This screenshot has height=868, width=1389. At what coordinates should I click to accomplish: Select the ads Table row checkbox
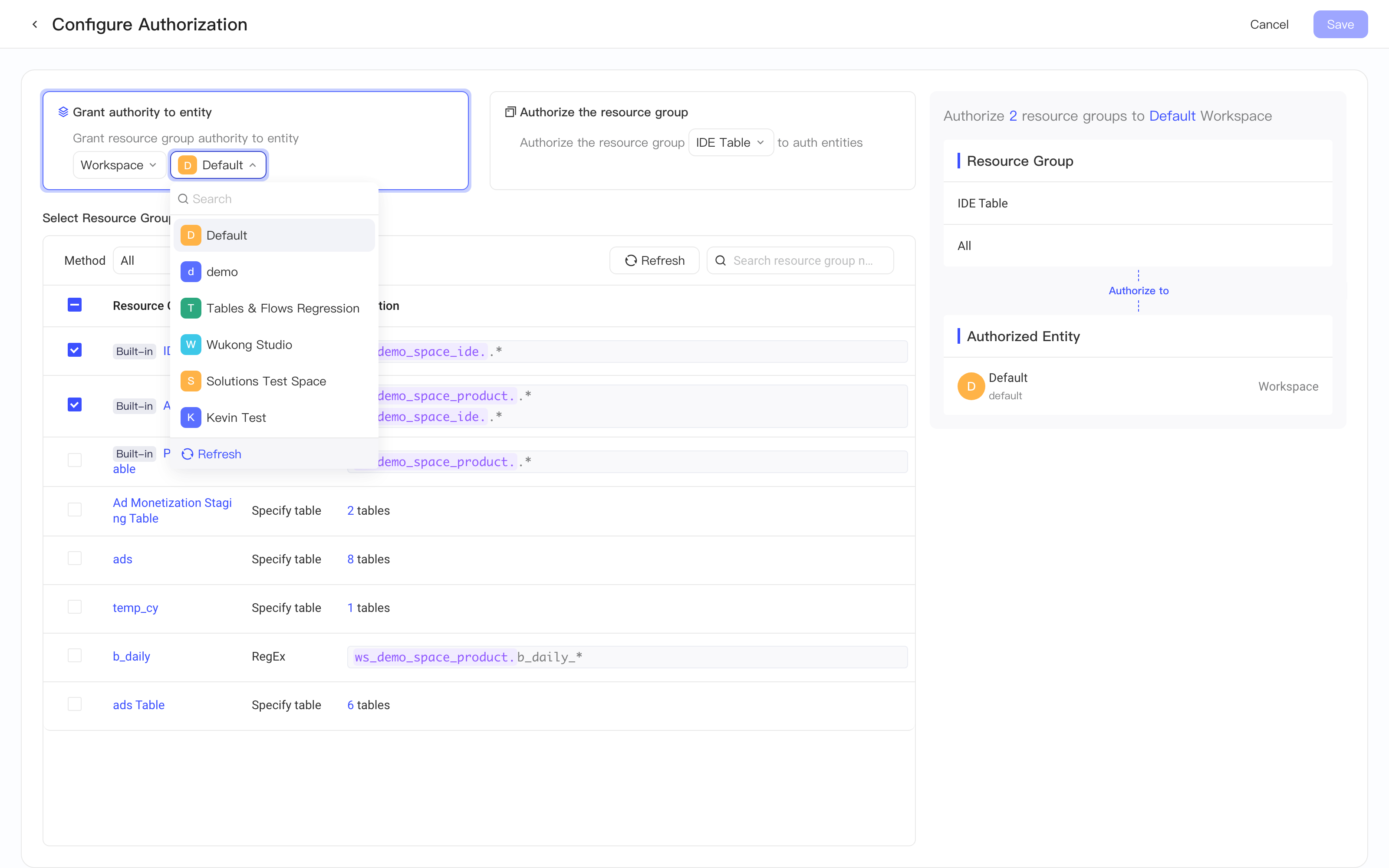(75, 704)
